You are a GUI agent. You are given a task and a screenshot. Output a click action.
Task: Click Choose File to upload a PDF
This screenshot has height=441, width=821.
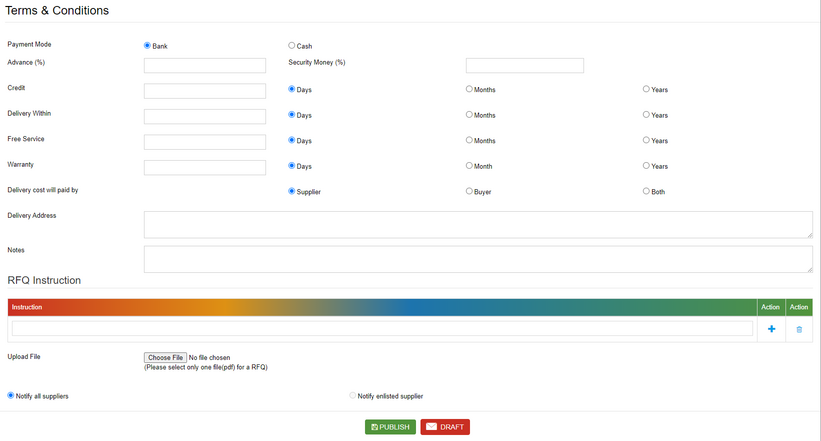[165, 357]
